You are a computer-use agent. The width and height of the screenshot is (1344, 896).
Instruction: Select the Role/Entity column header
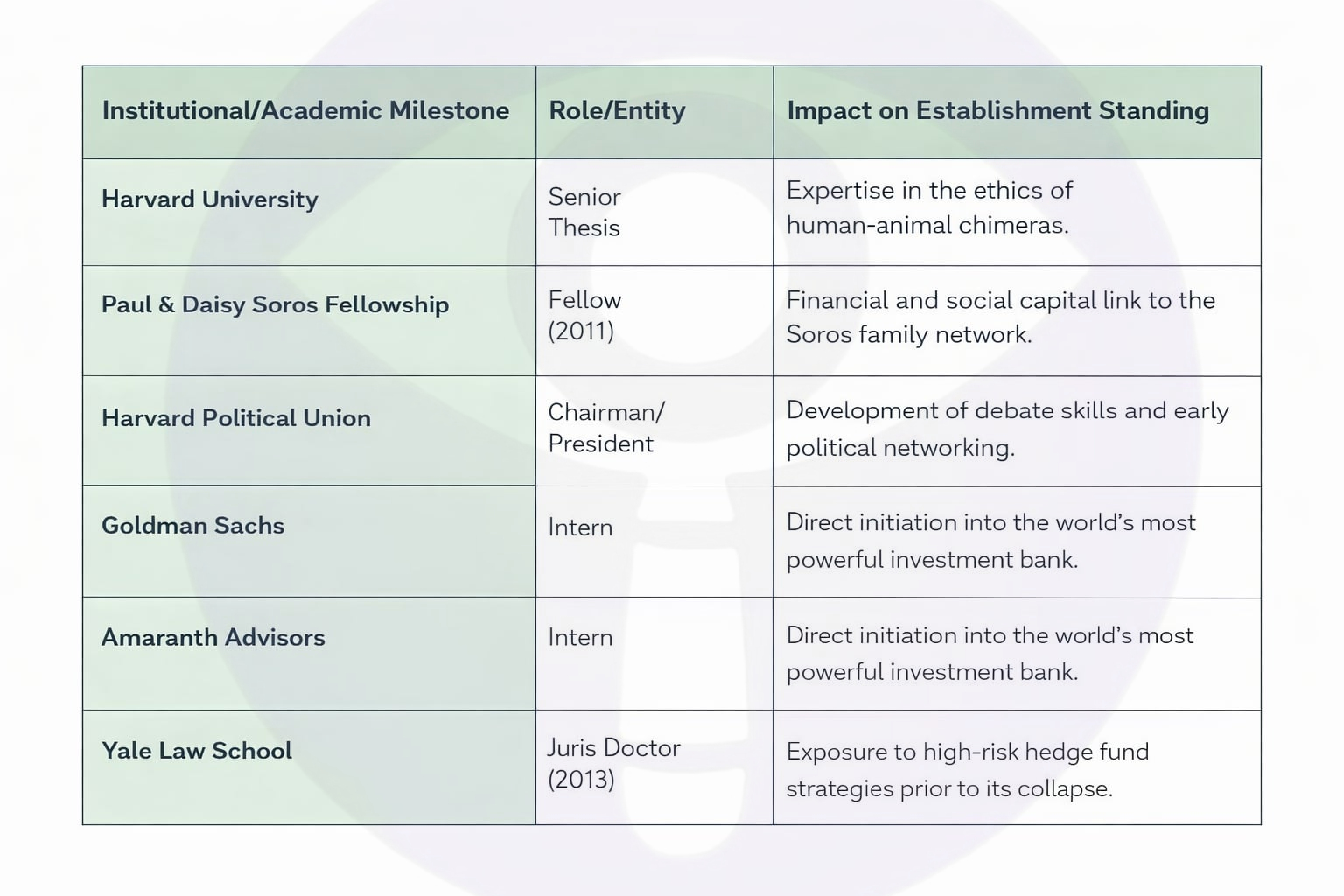(617, 110)
